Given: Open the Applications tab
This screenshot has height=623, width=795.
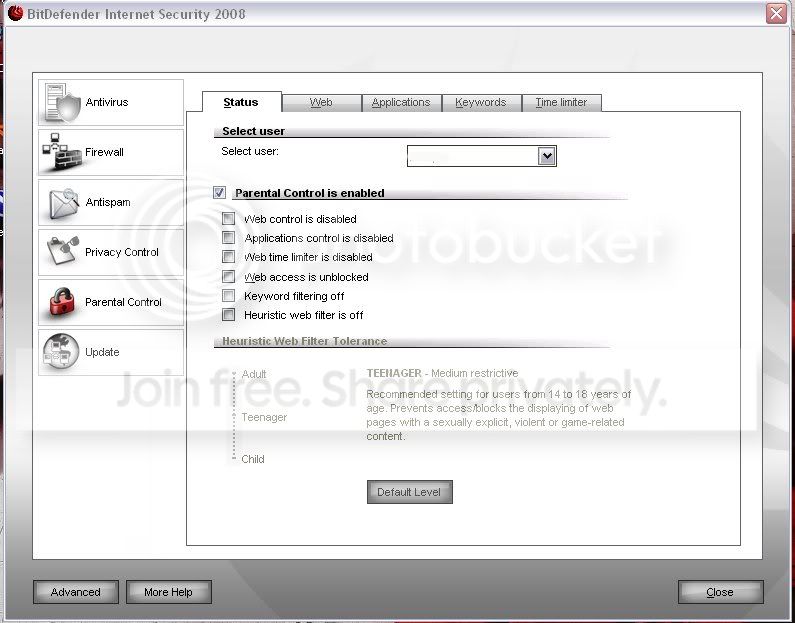Looking at the screenshot, I should (401, 102).
